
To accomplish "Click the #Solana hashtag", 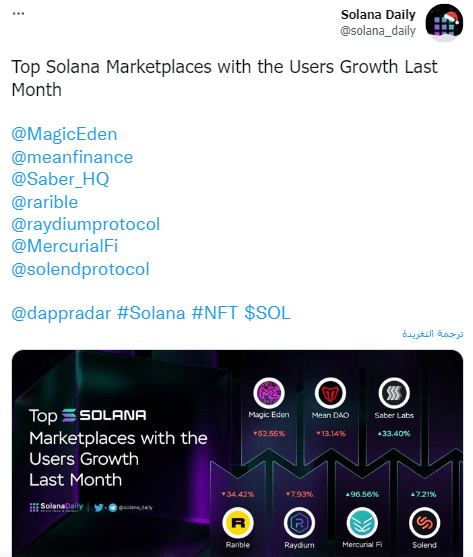I will click(151, 313).
